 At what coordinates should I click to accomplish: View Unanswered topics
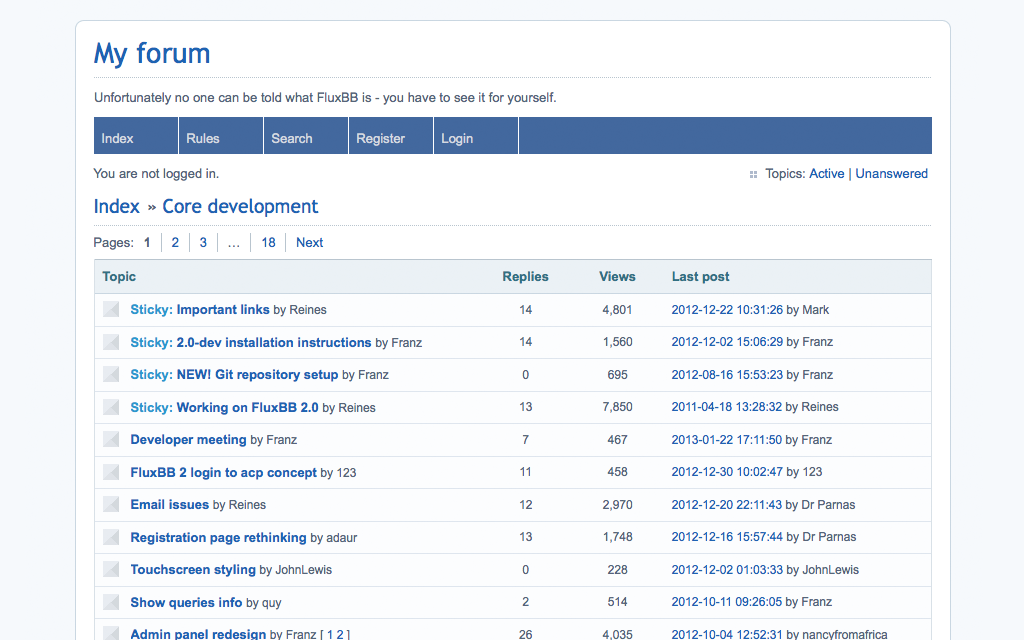(x=891, y=173)
